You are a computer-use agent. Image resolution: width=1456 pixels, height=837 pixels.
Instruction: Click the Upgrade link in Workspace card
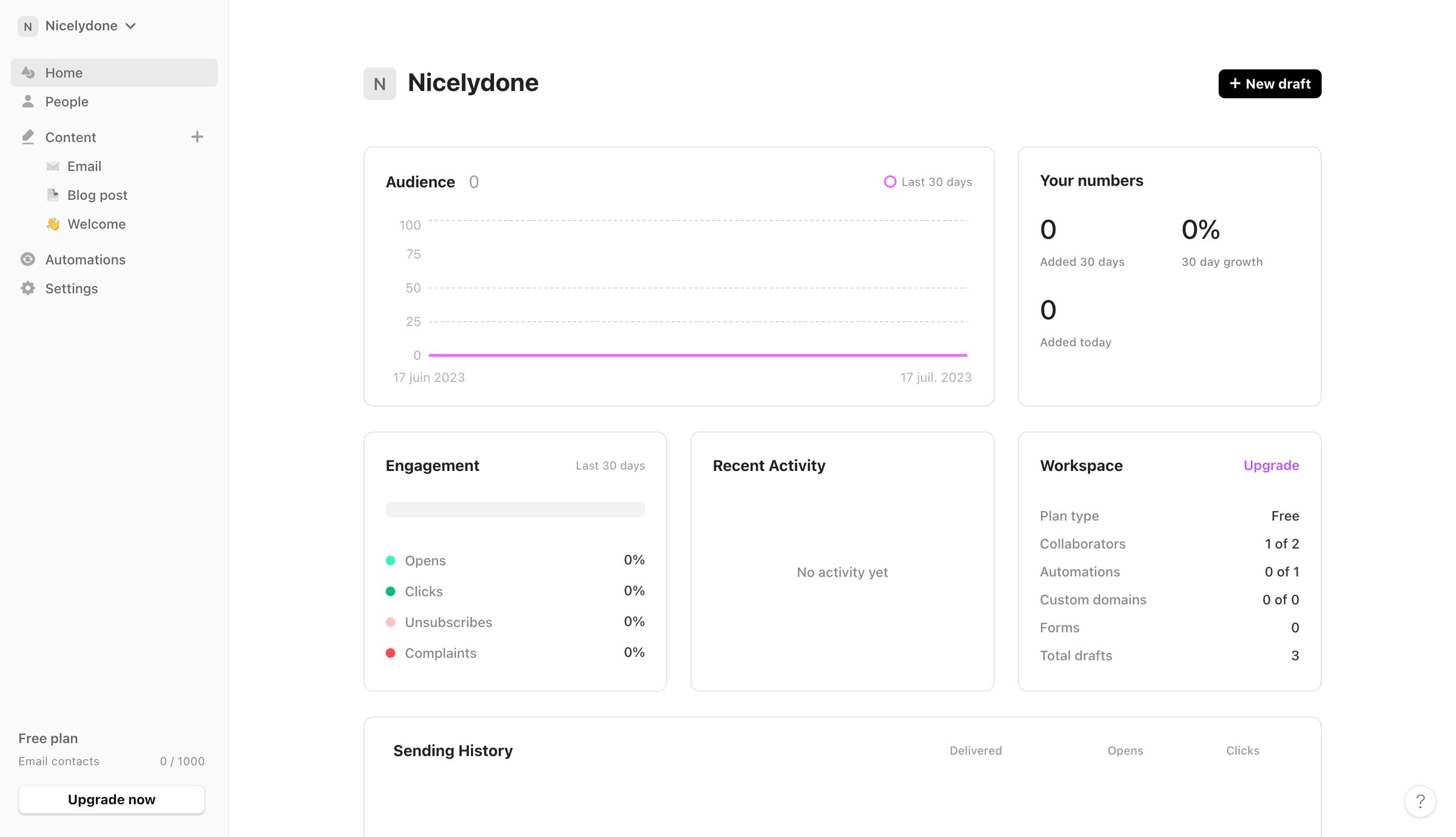(1271, 466)
